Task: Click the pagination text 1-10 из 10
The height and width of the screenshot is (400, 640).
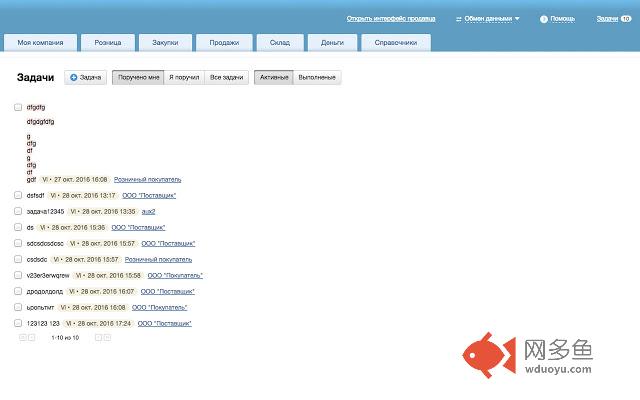Action: [65, 338]
